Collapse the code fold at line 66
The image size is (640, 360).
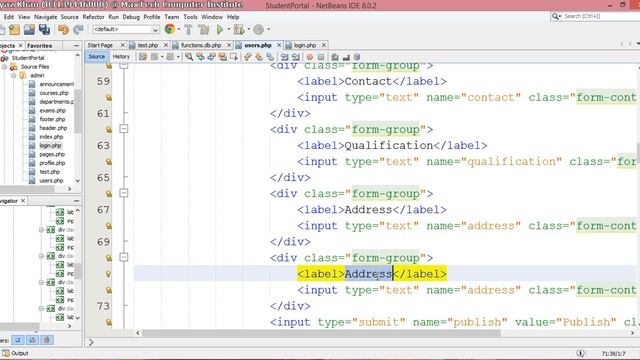(124, 193)
